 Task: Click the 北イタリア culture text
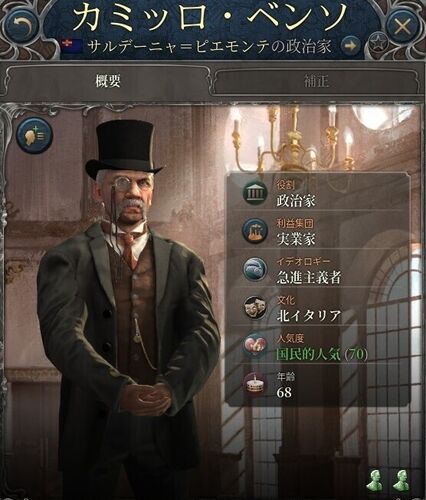point(309,315)
